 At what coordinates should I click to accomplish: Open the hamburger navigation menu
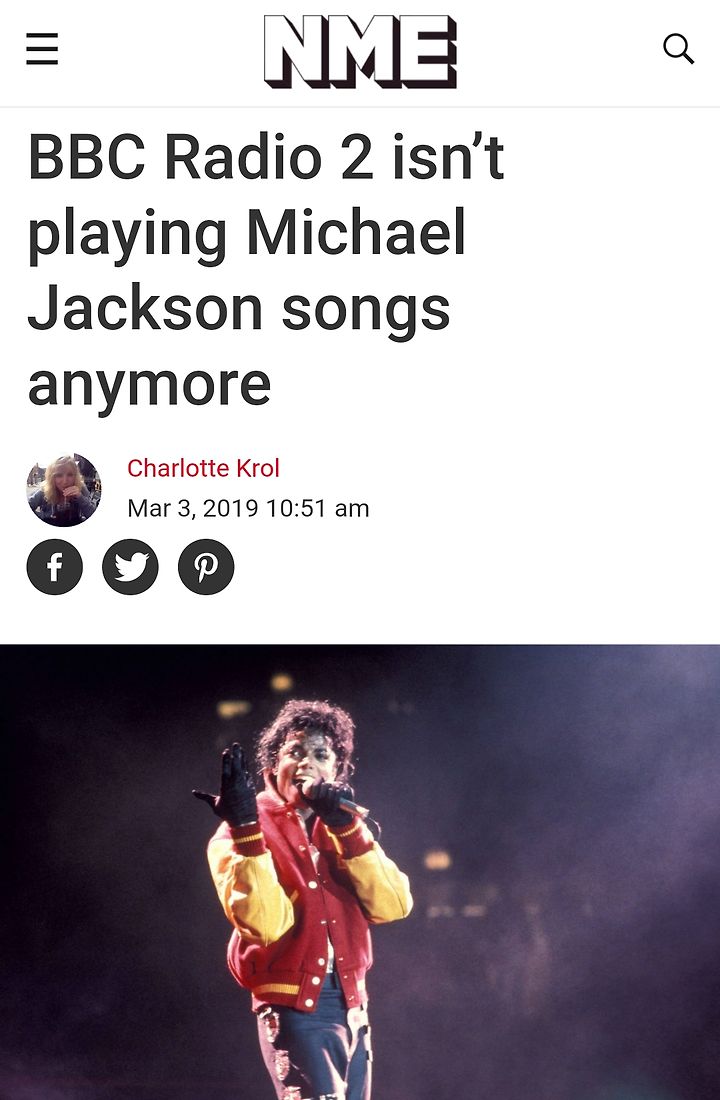(42, 50)
